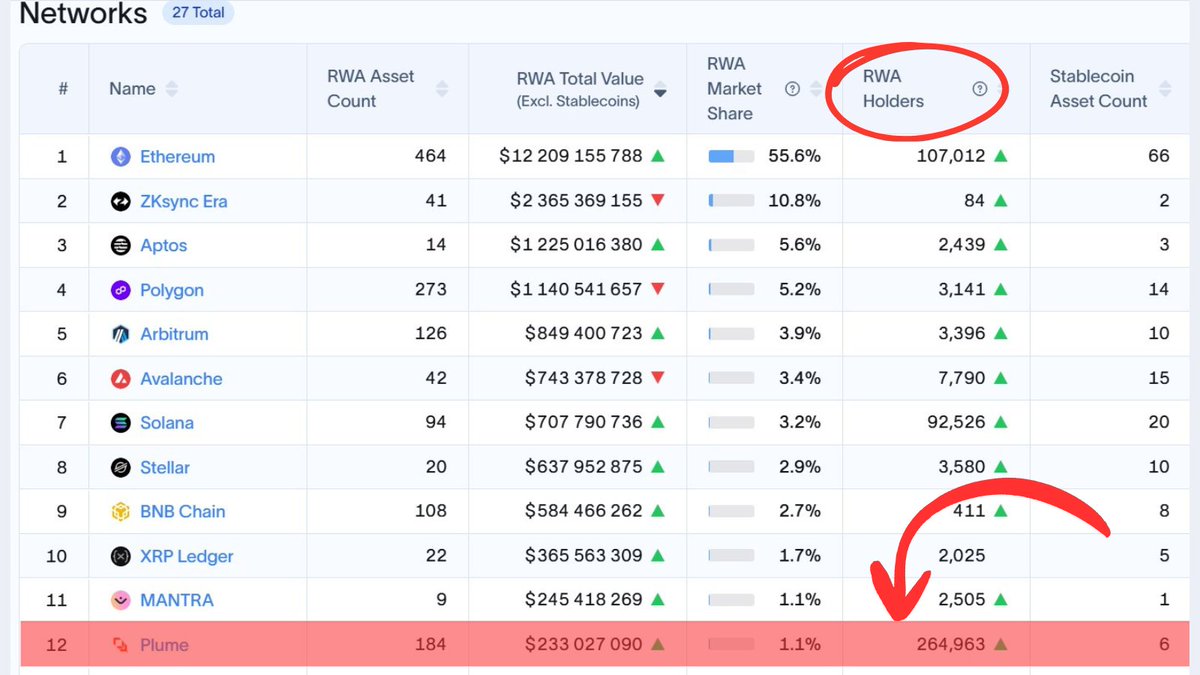Viewport: 1200px width, 675px height.
Task: Open the Plume network link
Action: coord(164,645)
